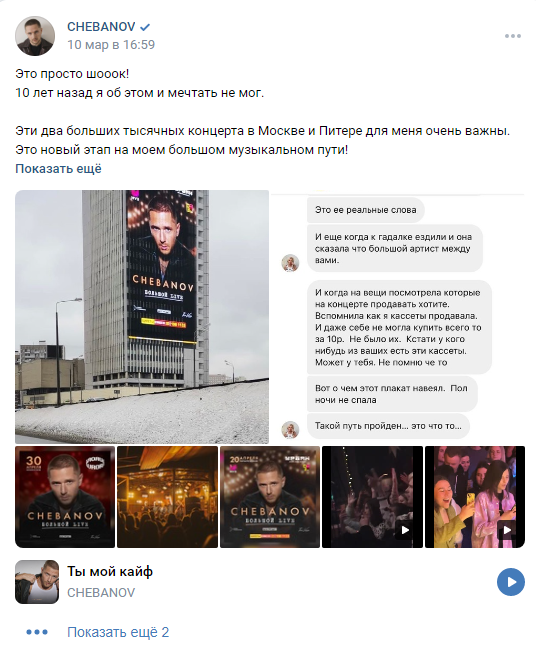Open the 20 April Большой Live poster
The image size is (536, 653).
(x=270, y=497)
